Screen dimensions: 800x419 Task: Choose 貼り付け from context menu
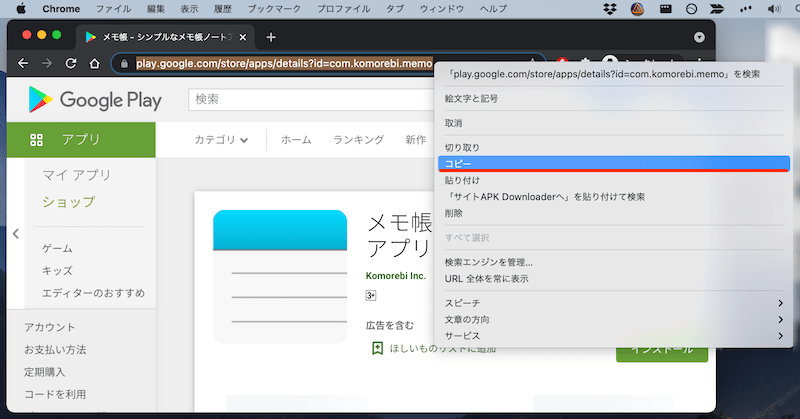(614, 180)
